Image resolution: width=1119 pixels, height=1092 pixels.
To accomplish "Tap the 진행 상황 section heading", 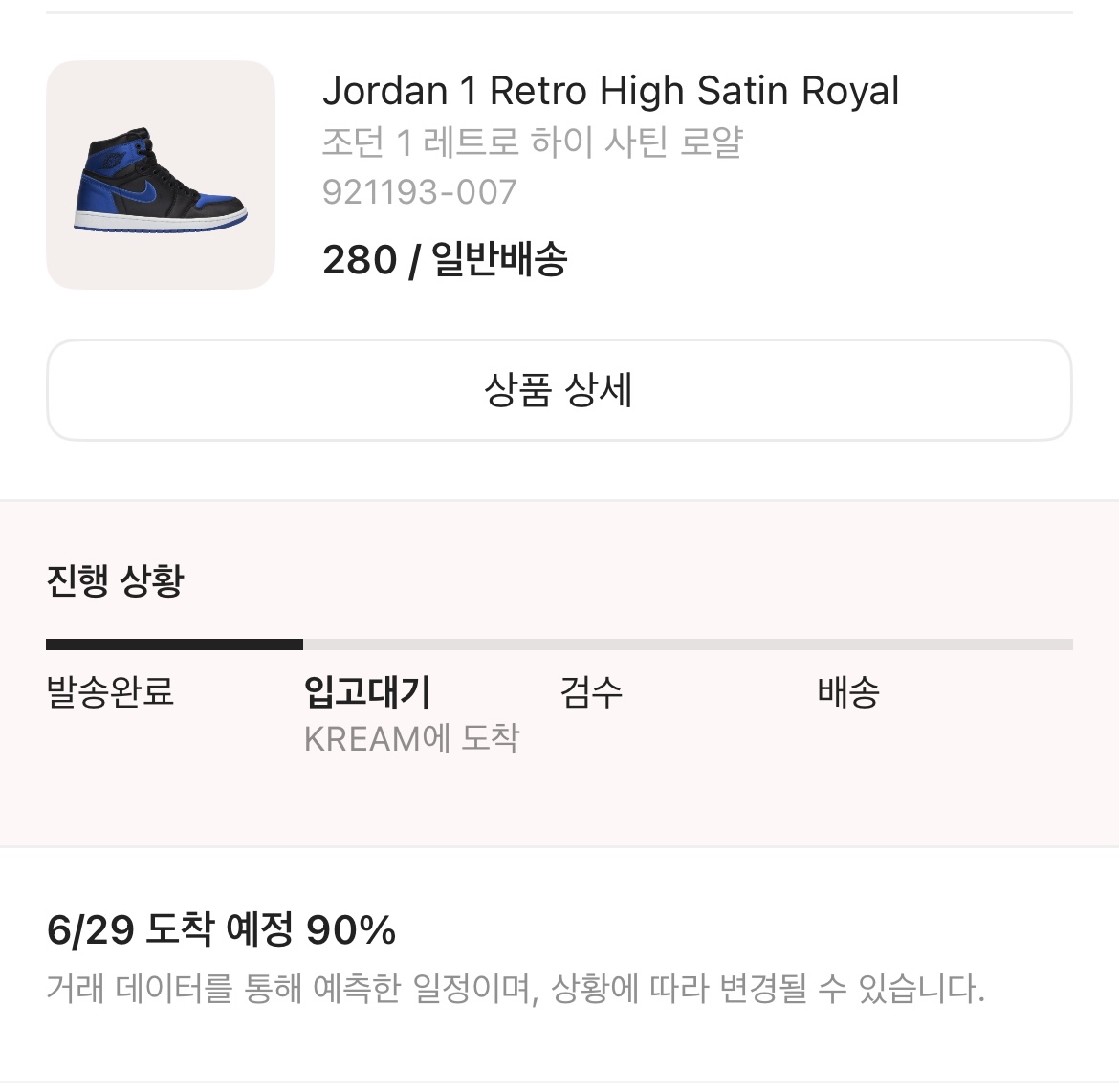I will (x=115, y=580).
